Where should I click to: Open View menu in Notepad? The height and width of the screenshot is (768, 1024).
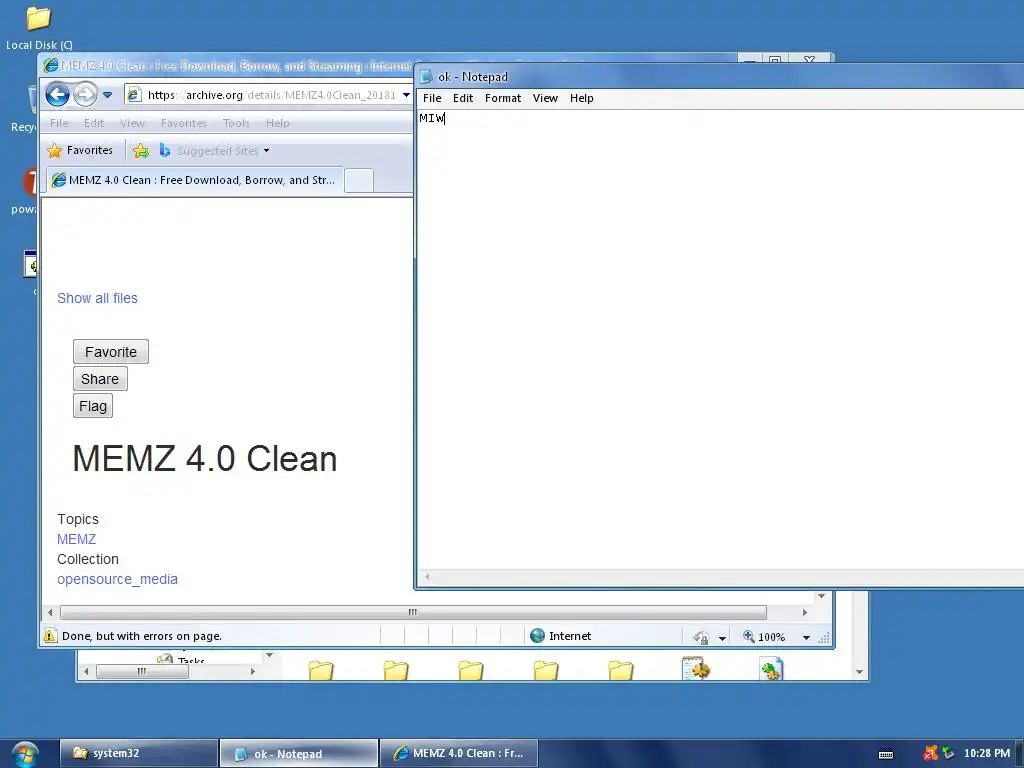coord(545,98)
